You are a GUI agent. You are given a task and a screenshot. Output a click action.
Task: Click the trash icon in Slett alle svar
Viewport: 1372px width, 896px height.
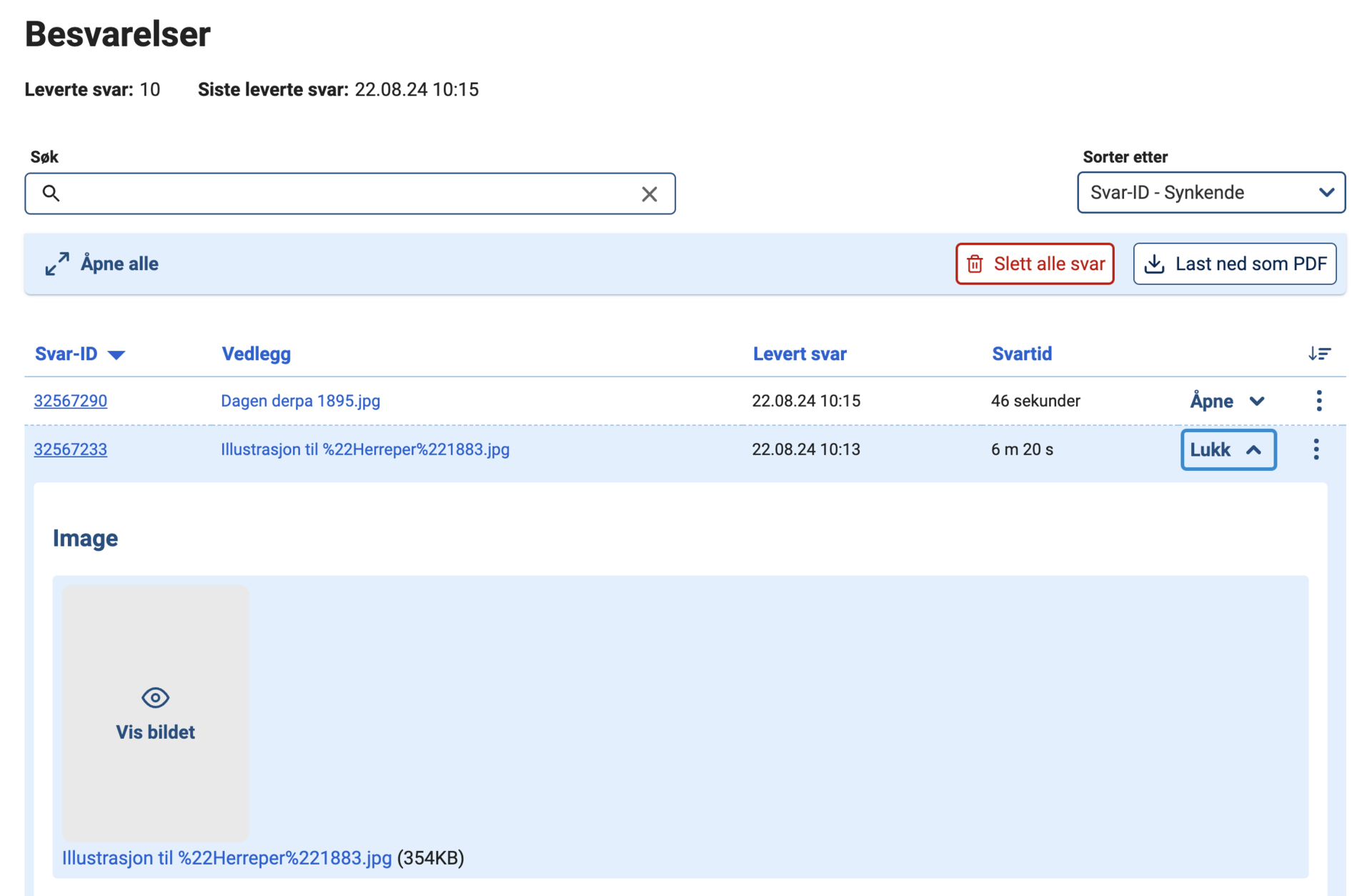click(975, 264)
